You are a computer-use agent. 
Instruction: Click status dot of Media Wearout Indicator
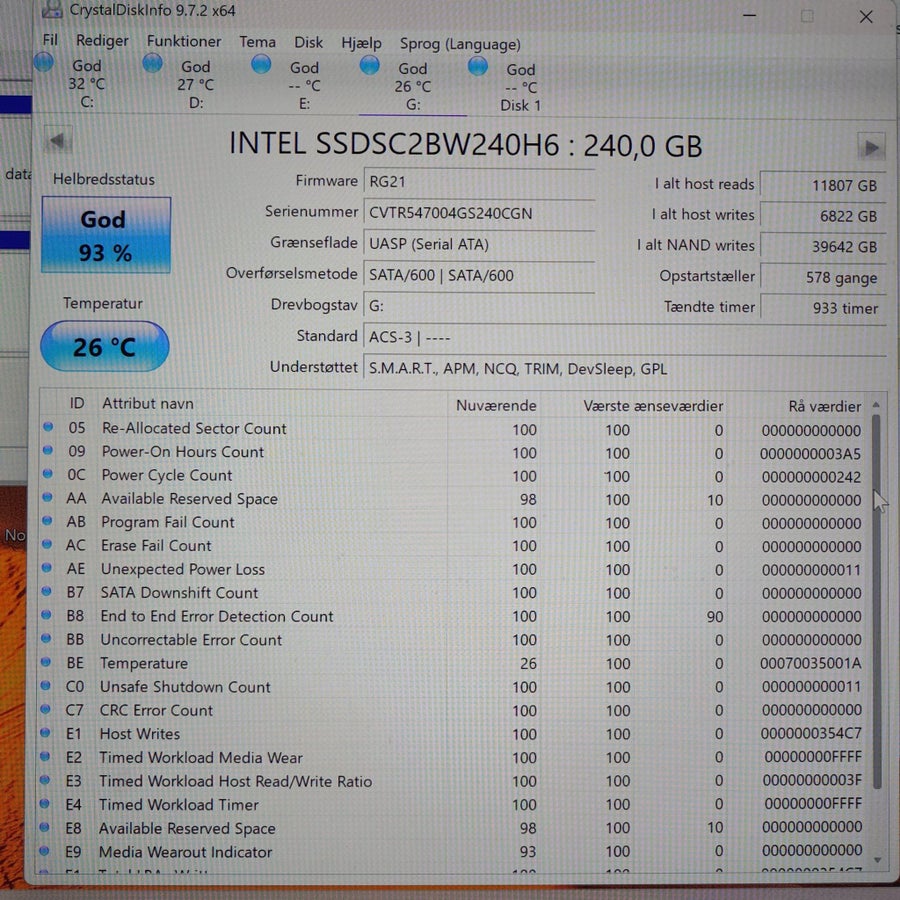click(x=45, y=851)
